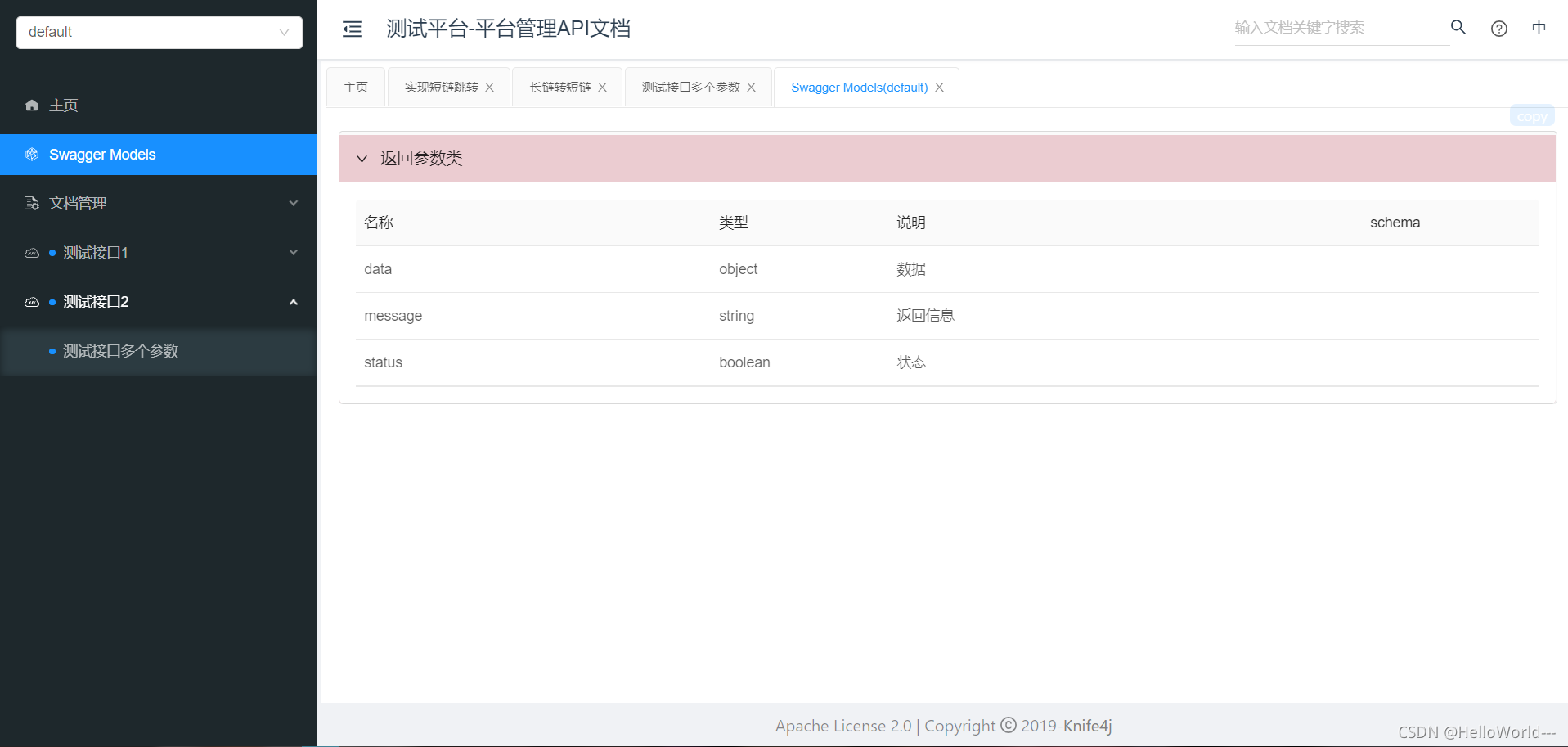Close the 实现短链跳转 tab
The height and width of the screenshot is (747, 1568).
[490, 88]
